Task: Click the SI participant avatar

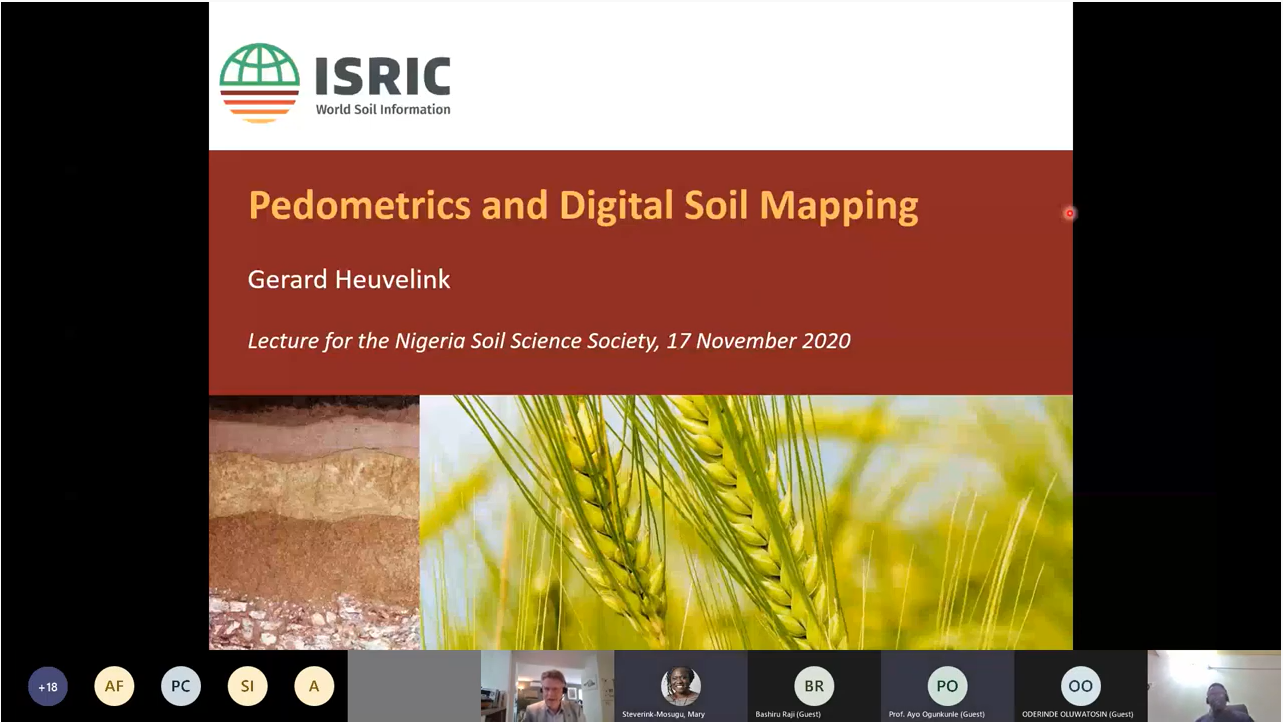Action: [247, 687]
